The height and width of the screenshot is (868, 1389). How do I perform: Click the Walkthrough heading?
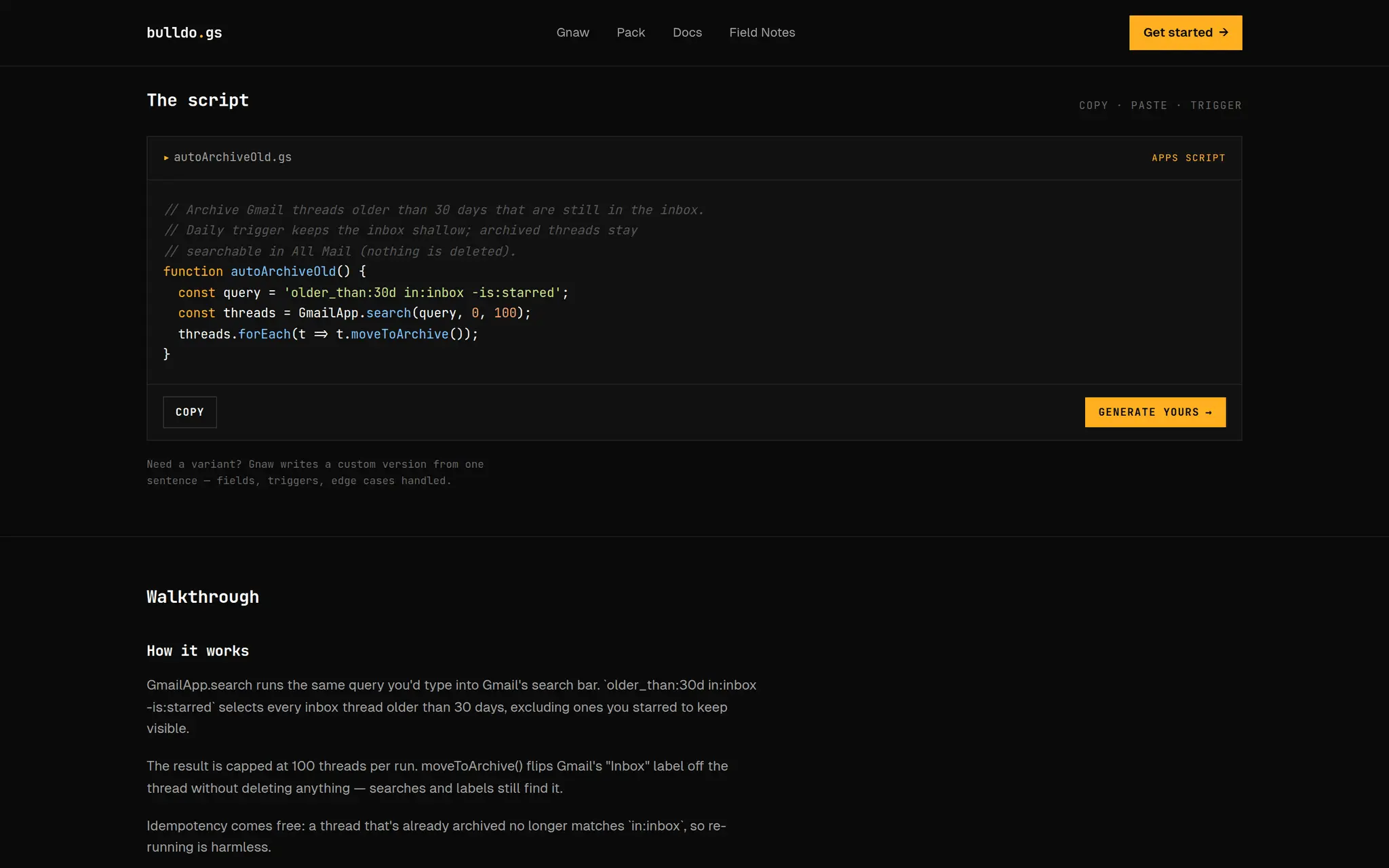pyautogui.click(x=203, y=597)
